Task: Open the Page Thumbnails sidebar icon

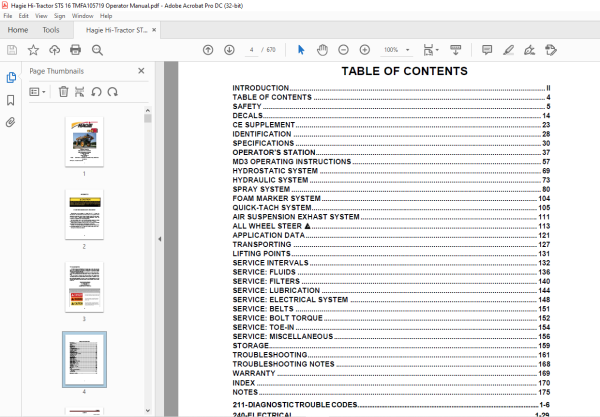Action: pos(11,77)
